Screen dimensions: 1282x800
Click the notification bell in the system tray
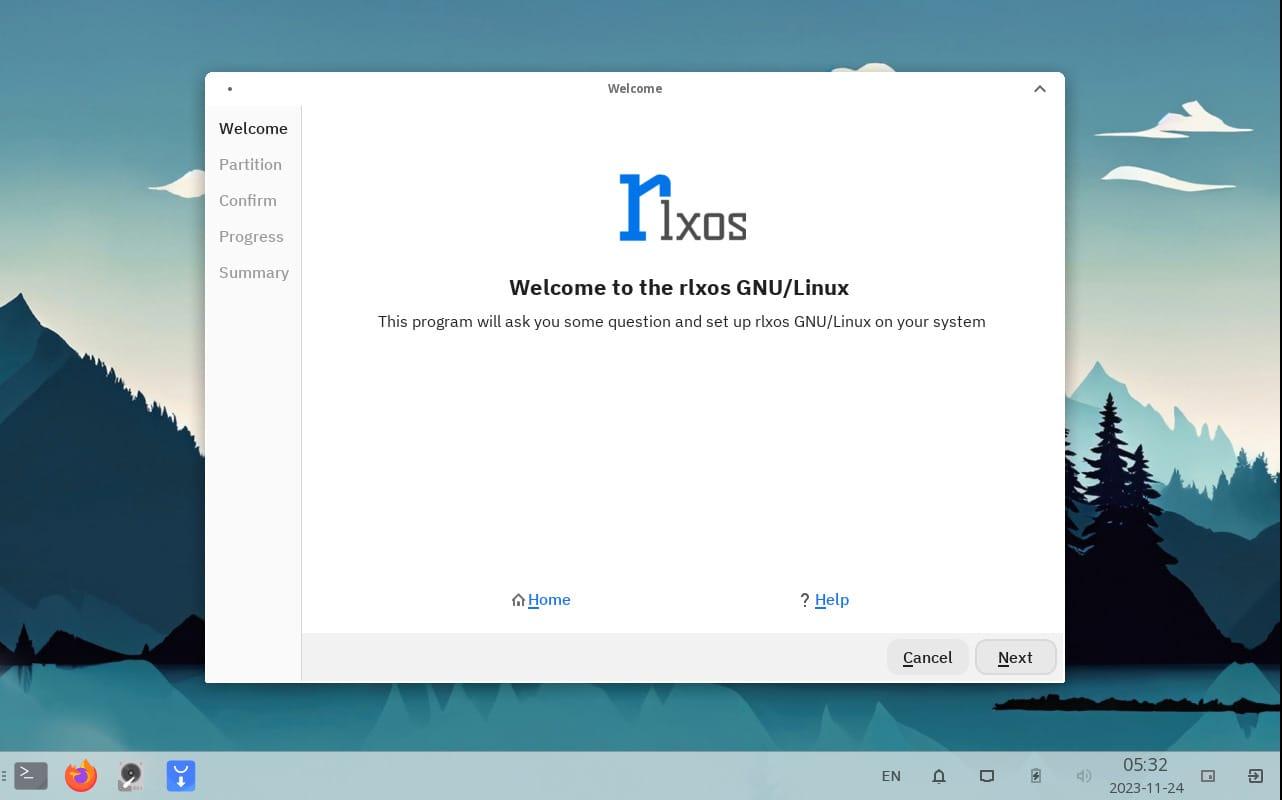click(x=939, y=776)
